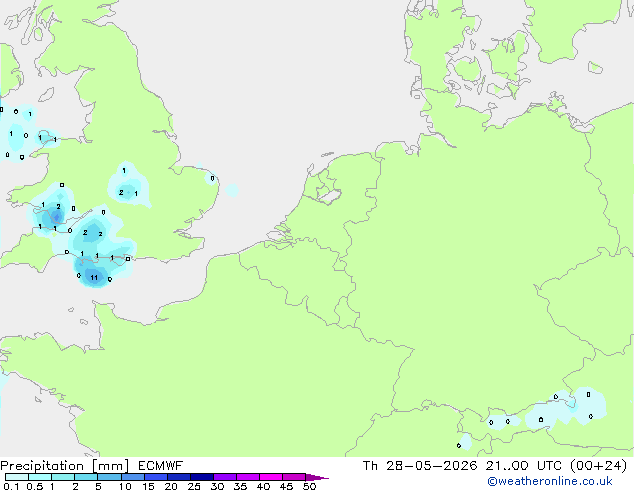Click the 0.1–0.5 mm legend color swatch
Image resolution: width=634 pixels, height=490 pixels.
pyautogui.click(x=17, y=477)
